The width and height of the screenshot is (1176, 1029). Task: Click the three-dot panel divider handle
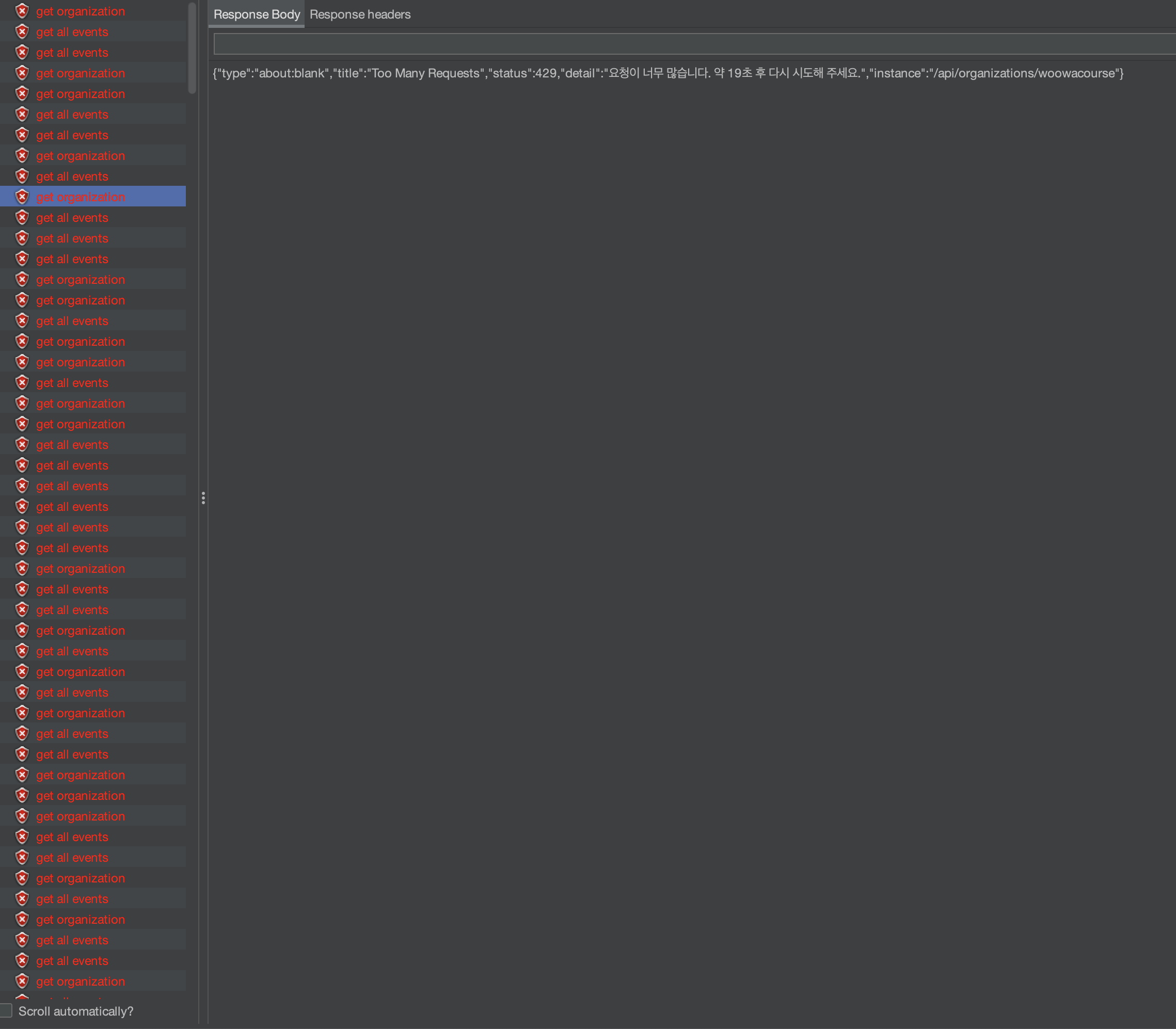coord(203,498)
